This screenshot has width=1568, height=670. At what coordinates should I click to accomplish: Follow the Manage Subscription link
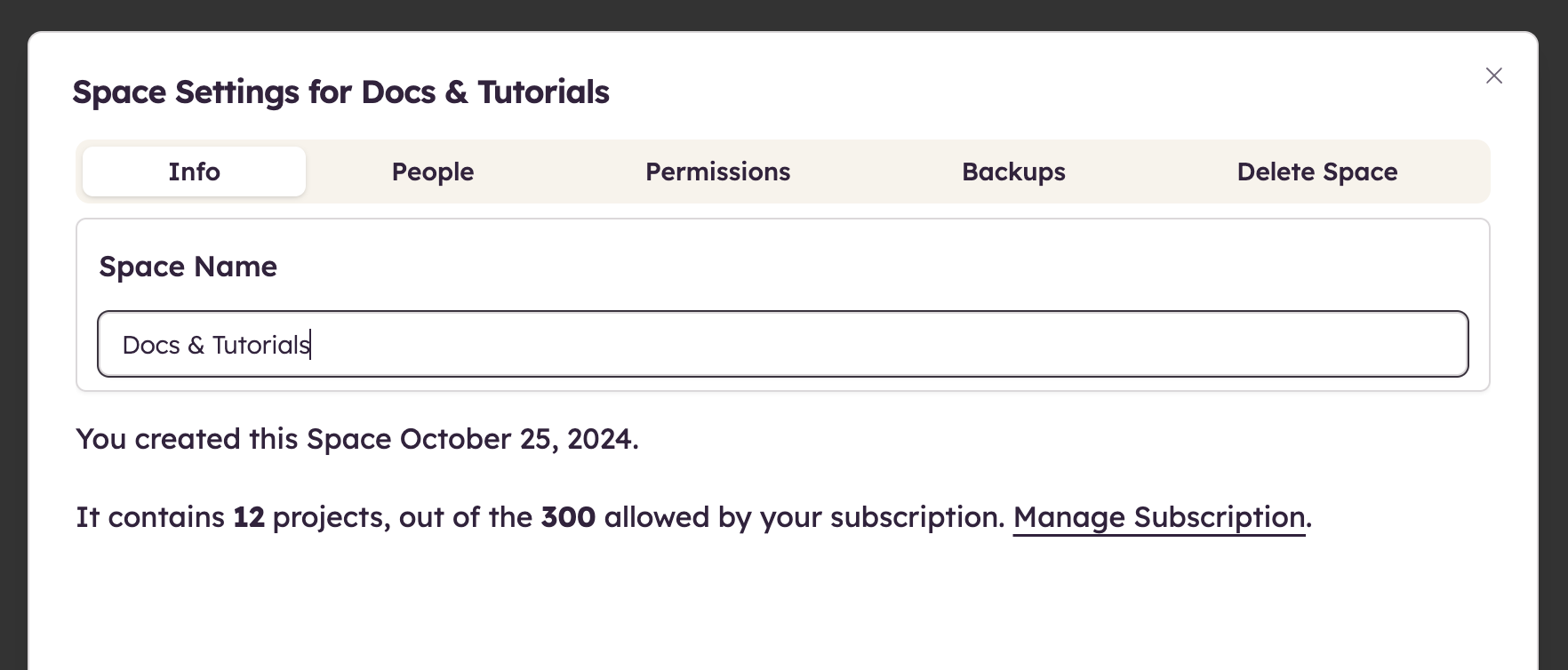[x=1158, y=517]
